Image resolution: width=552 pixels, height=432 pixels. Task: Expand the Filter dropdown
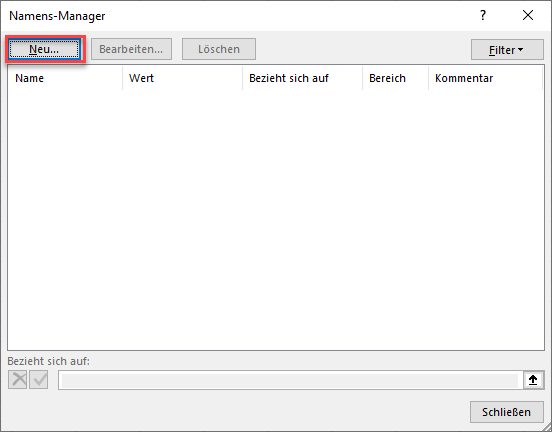click(507, 50)
